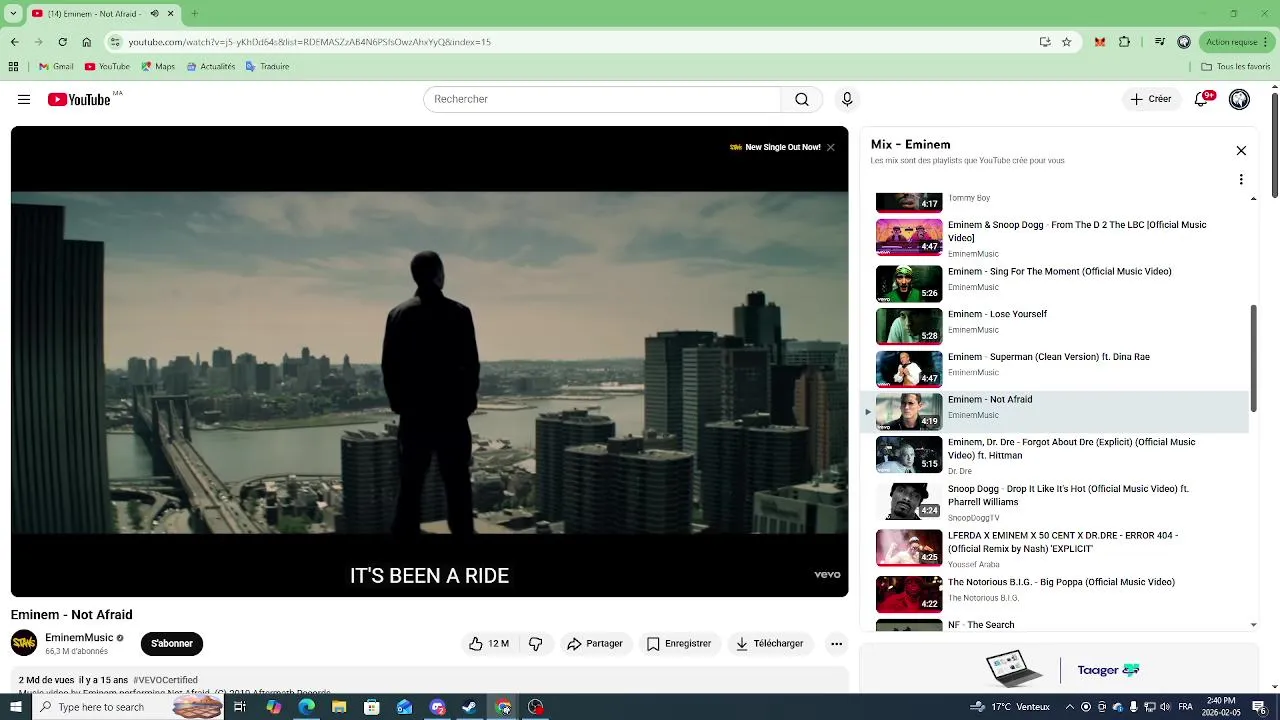Viewport: 1280px width, 720px height.
Task: Open the Maps bookmark
Action: (x=158, y=67)
